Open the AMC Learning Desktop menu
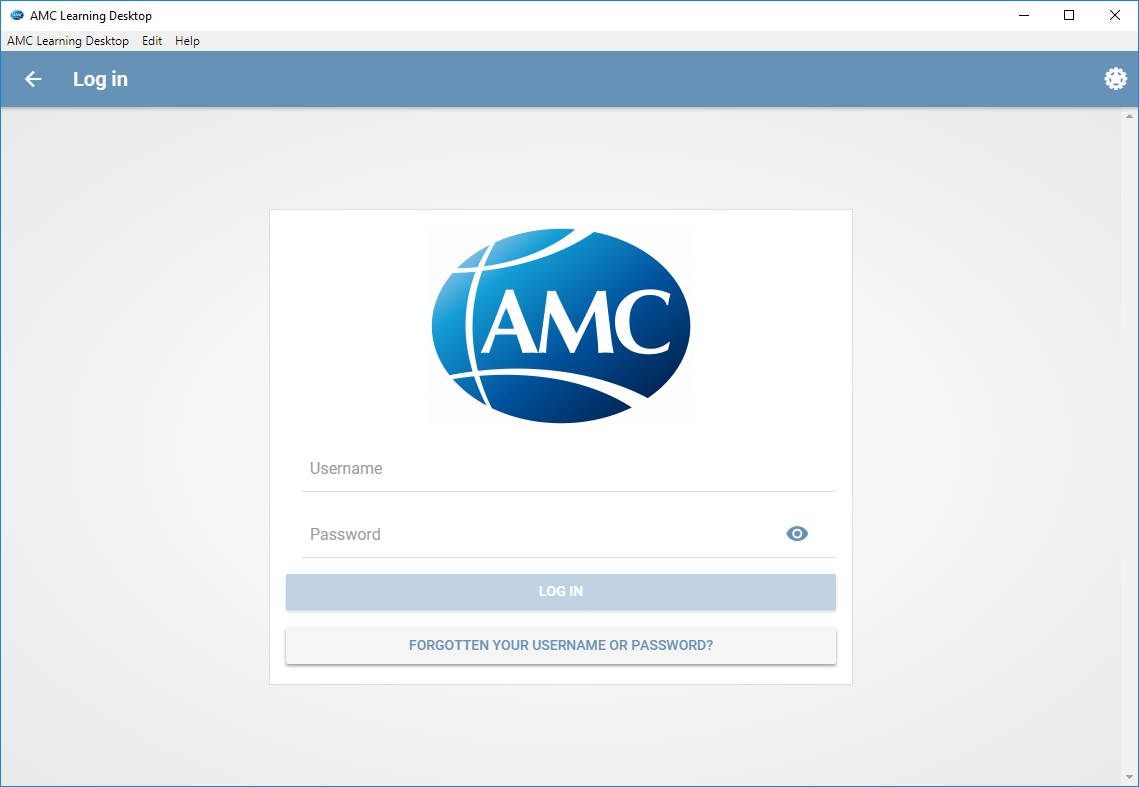Viewport: 1139px width, 787px height. (68, 40)
